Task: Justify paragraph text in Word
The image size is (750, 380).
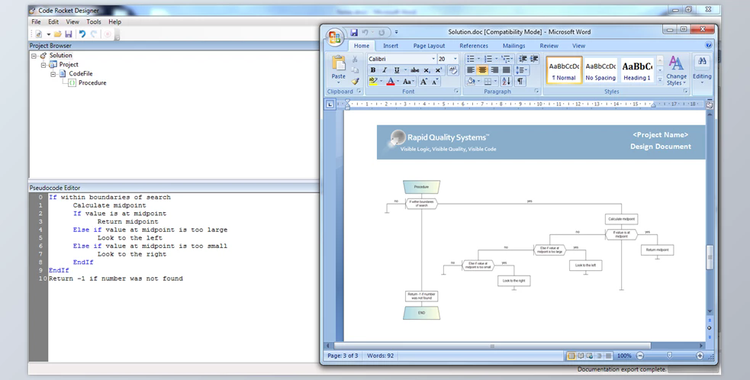Action: pos(506,70)
